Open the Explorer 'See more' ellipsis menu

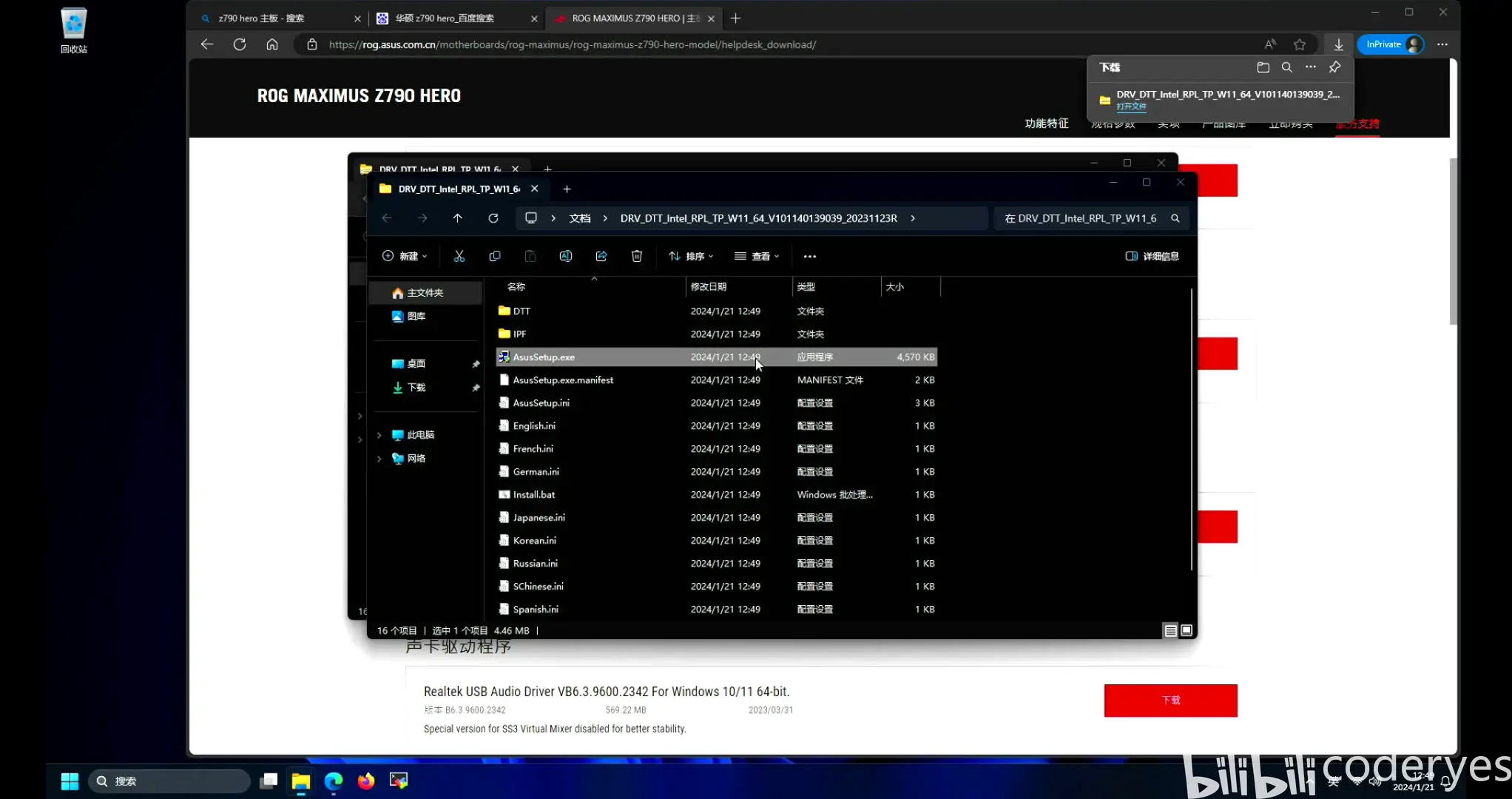click(810, 256)
